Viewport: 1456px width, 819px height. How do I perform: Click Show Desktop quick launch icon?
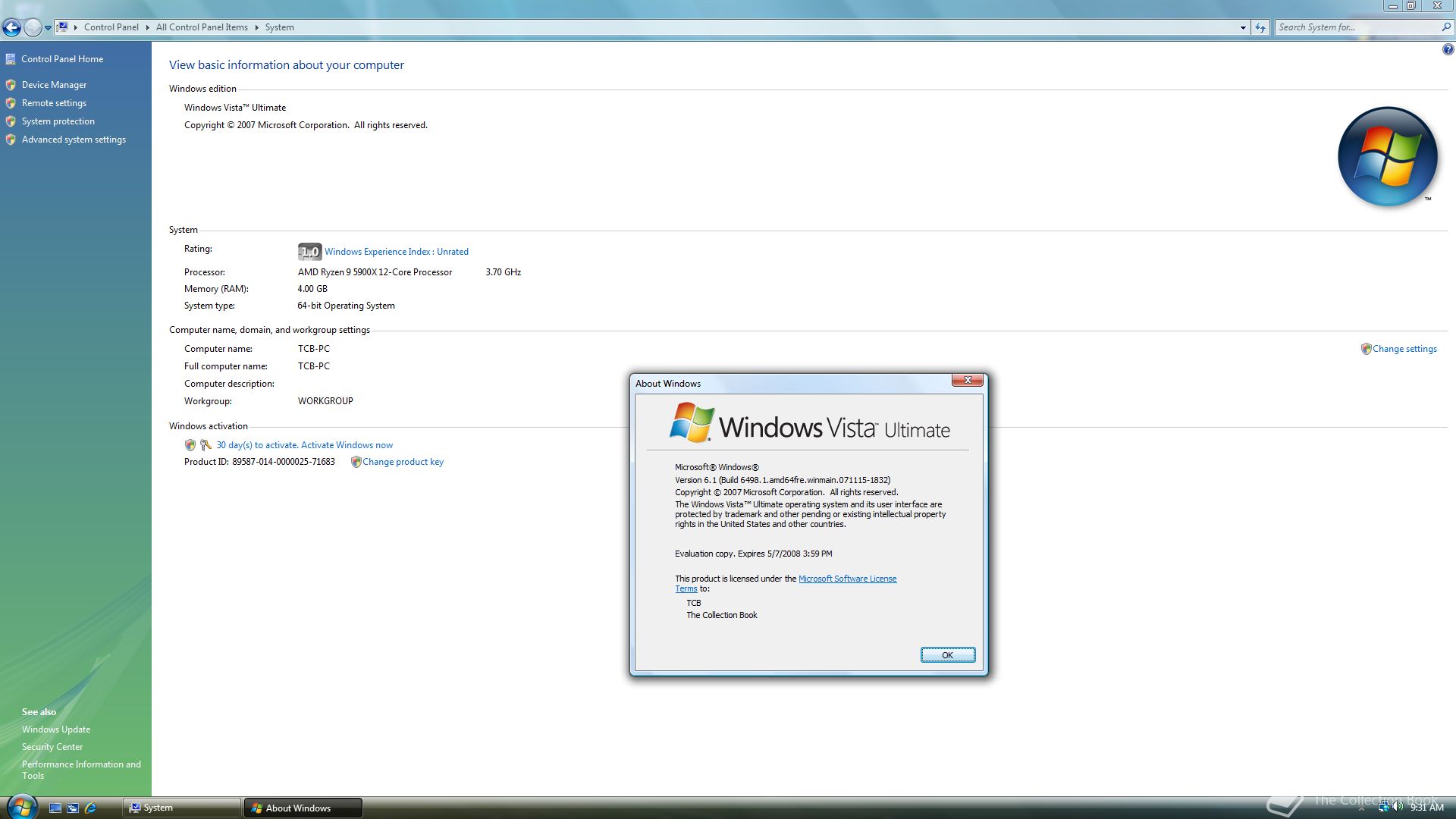point(55,808)
